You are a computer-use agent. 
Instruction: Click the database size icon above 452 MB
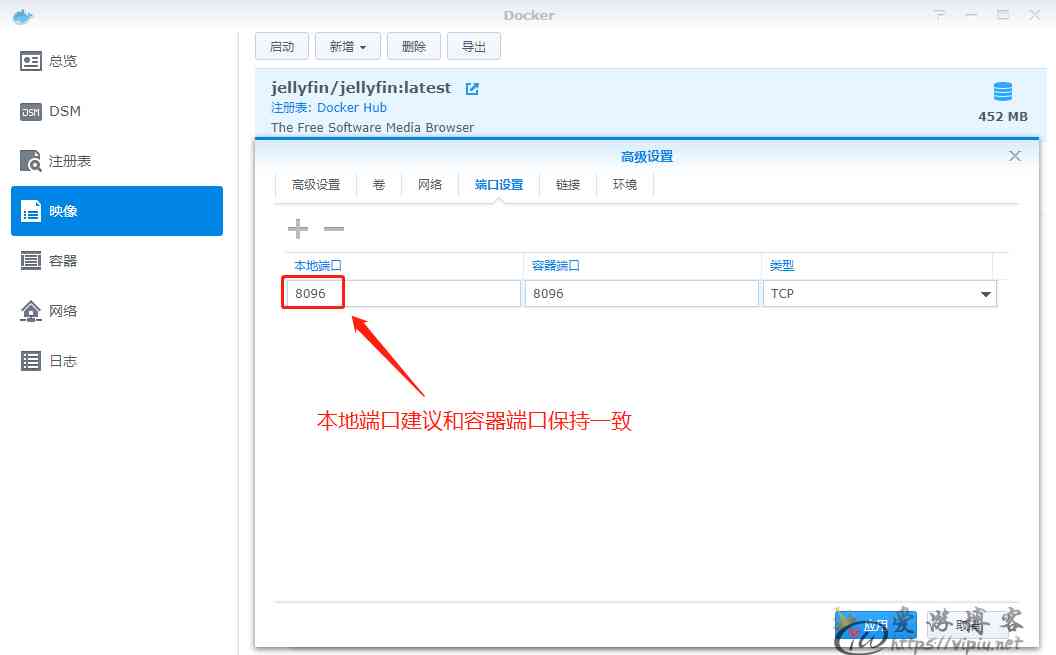1003,92
